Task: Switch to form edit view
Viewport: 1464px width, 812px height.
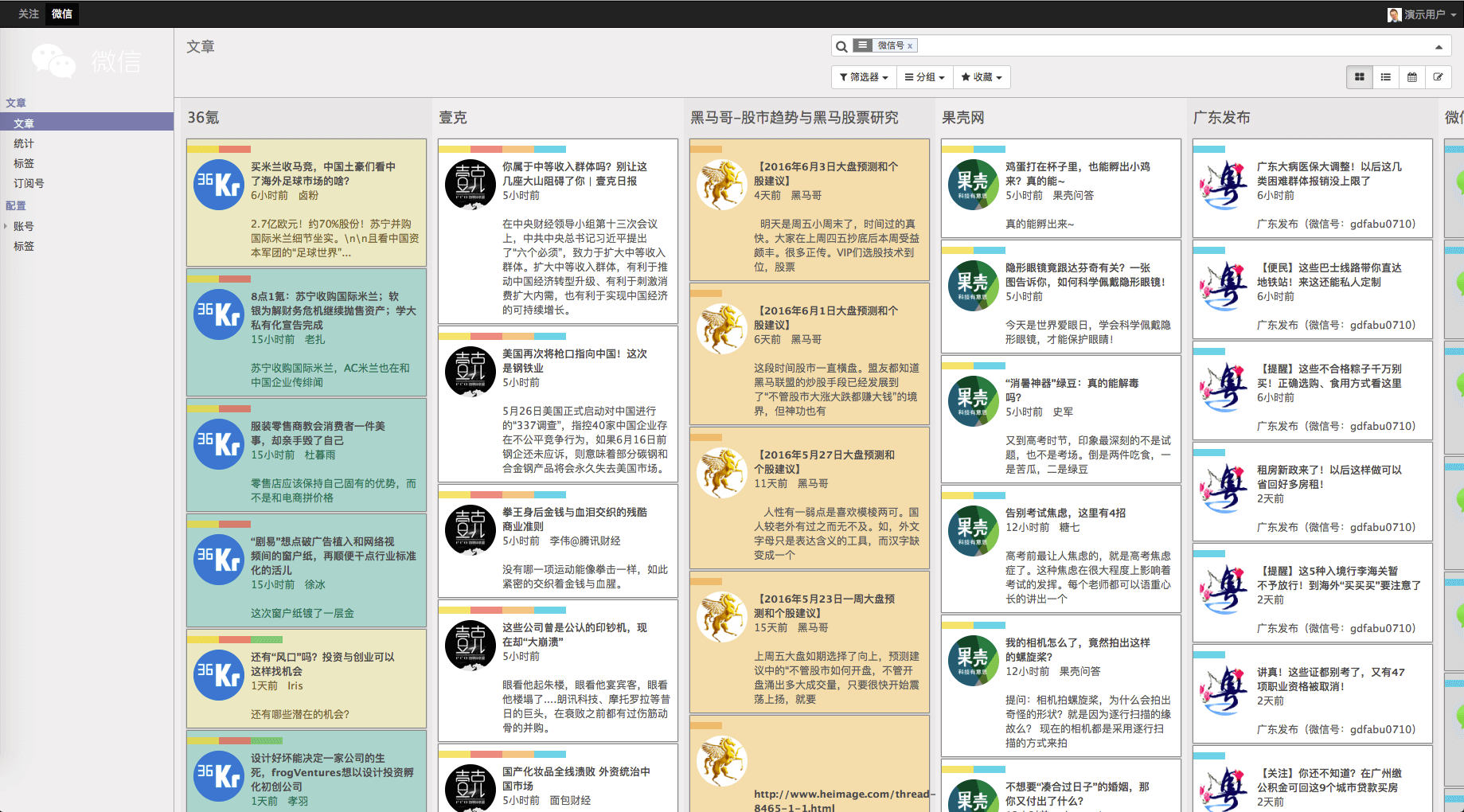Action: pos(1439,77)
